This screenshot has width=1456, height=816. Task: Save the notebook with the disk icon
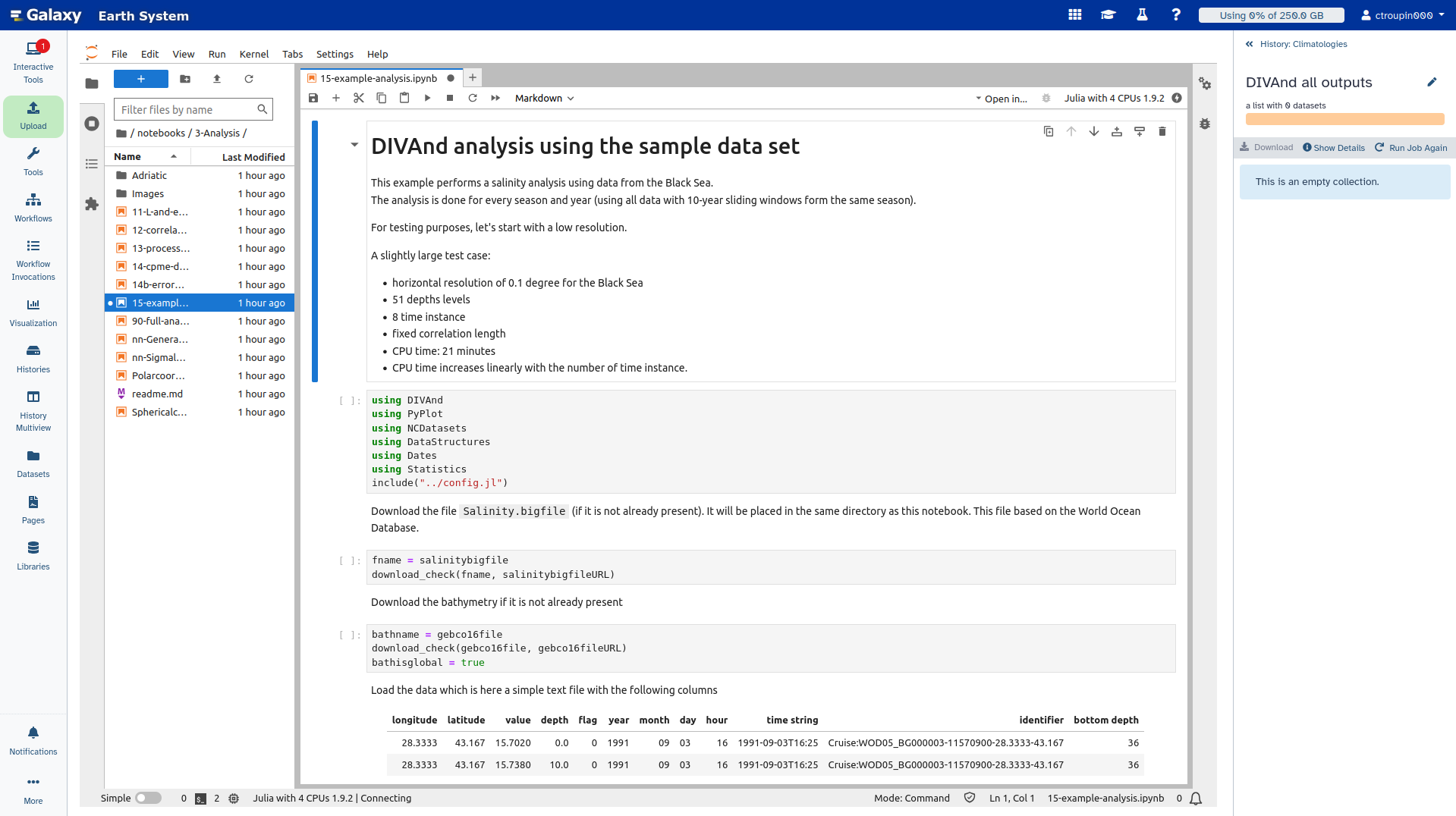tap(313, 98)
